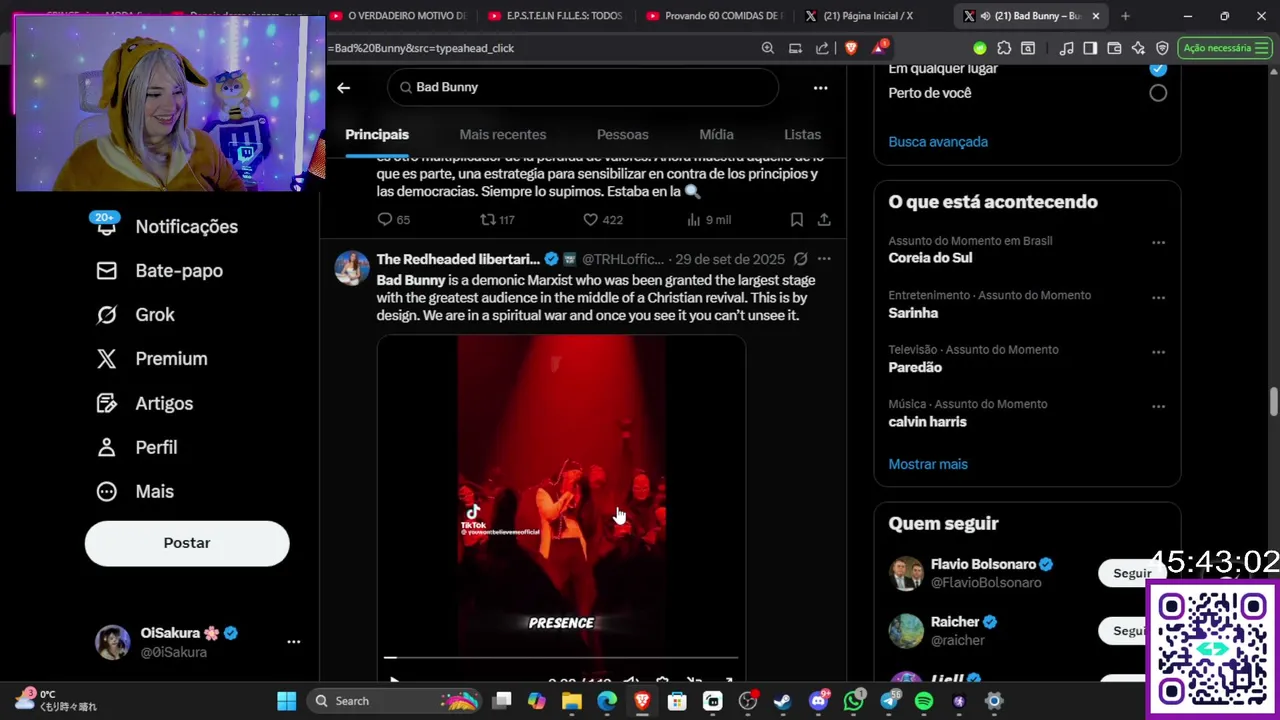
Task: Open Notificações in the sidebar
Action: pos(165,227)
